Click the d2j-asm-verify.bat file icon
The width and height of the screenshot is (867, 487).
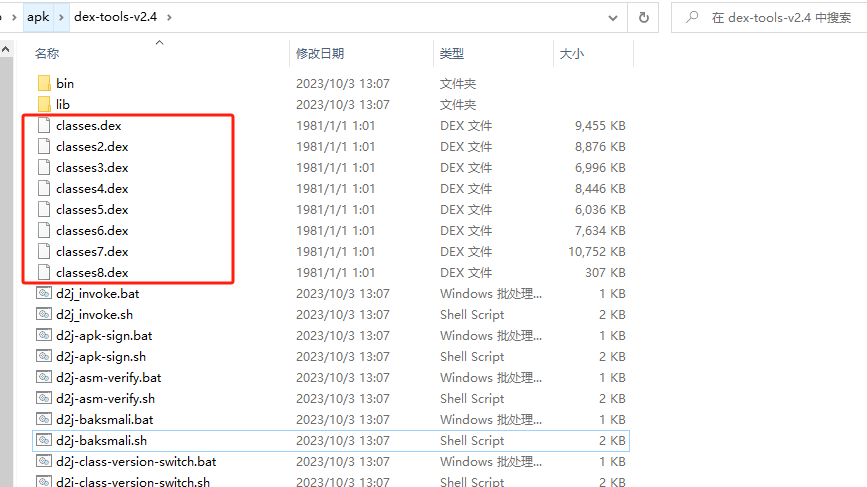coord(44,378)
